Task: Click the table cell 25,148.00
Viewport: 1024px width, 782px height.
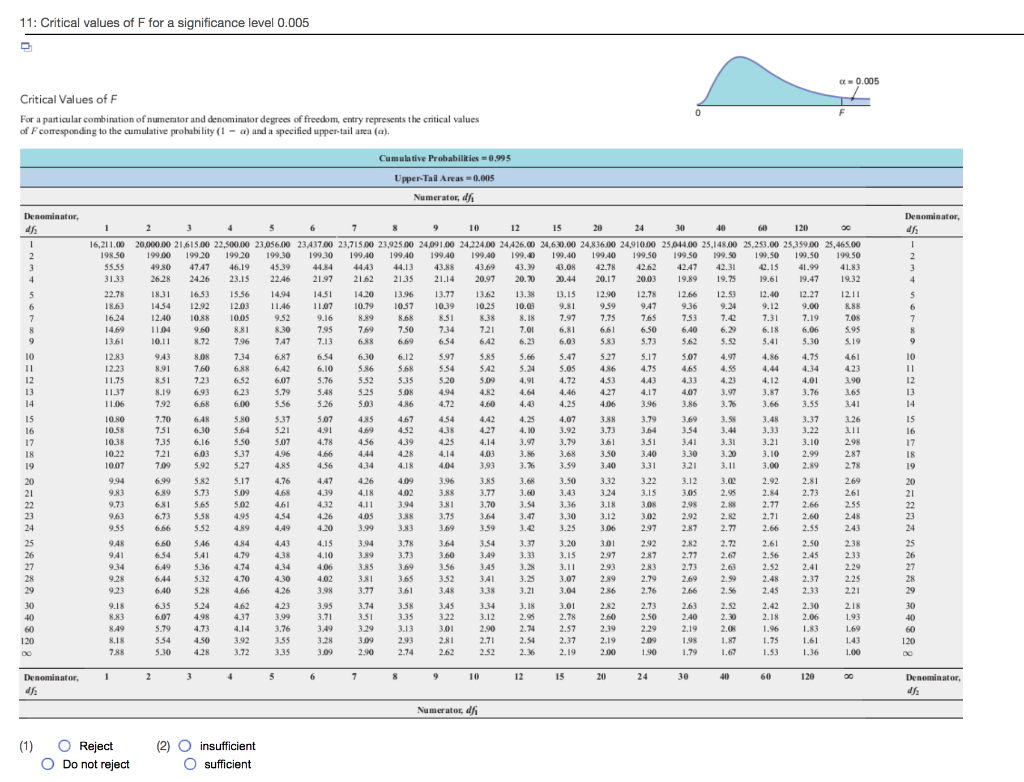Action: click(x=720, y=244)
